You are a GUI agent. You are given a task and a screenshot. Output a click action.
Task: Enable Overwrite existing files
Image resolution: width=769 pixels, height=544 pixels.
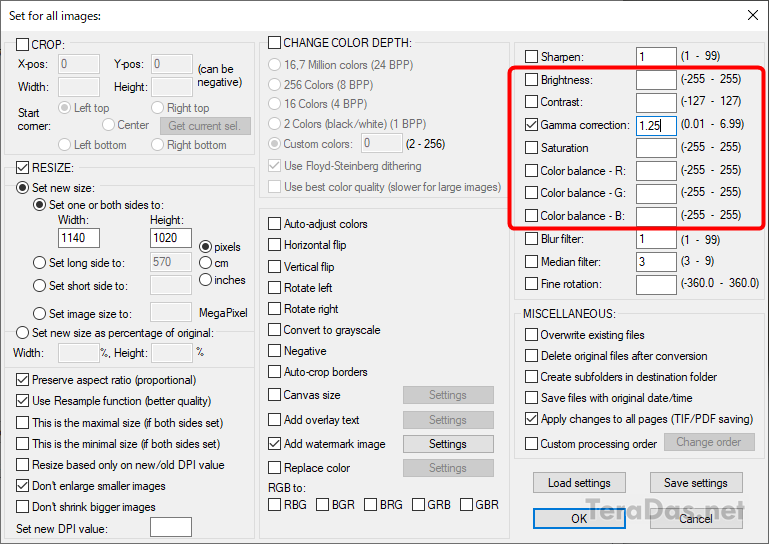click(x=531, y=335)
